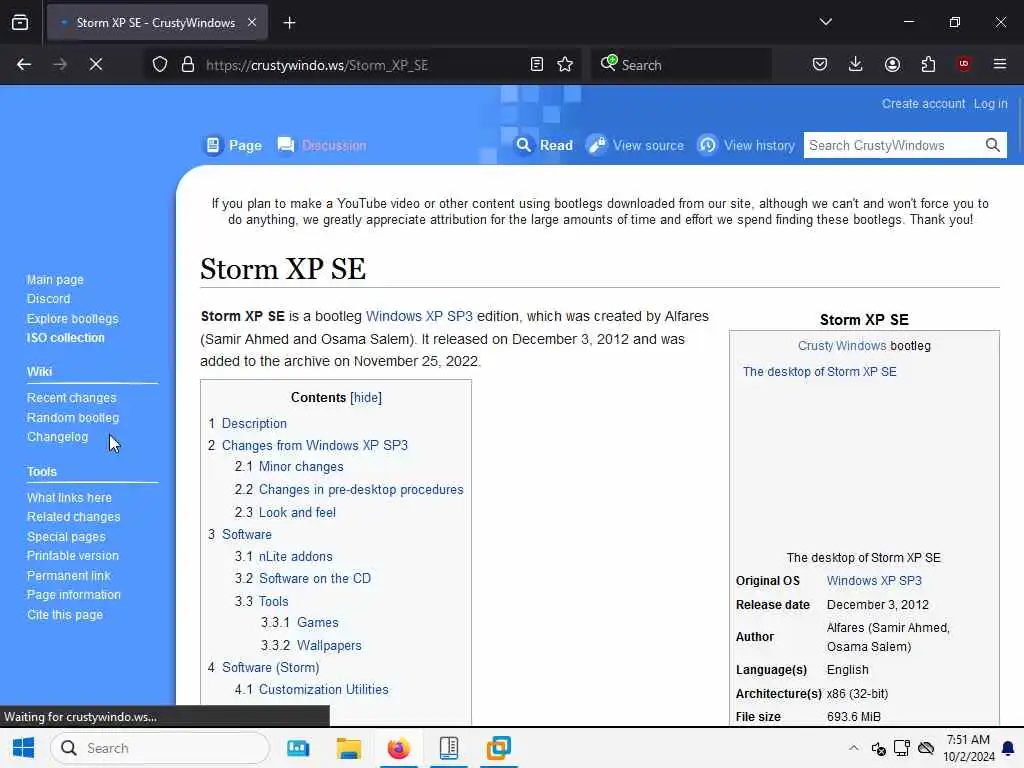Expand the list-all-tabs dropdown arrow
The height and width of the screenshot is (768, 1024).
pos(825,22)
